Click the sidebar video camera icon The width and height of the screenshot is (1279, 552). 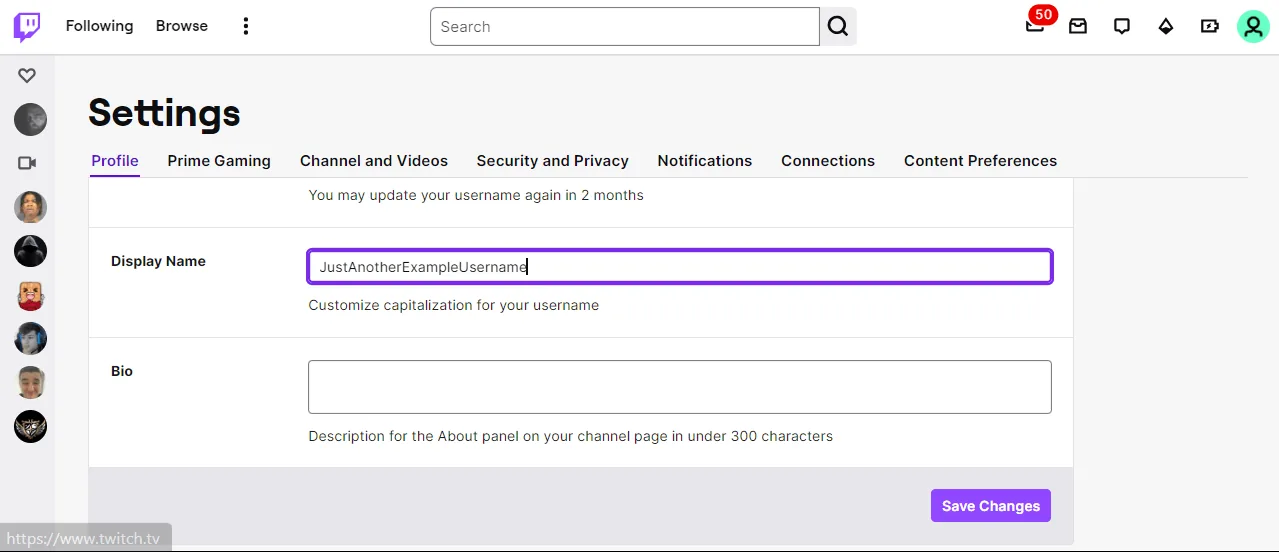(27, 163)
